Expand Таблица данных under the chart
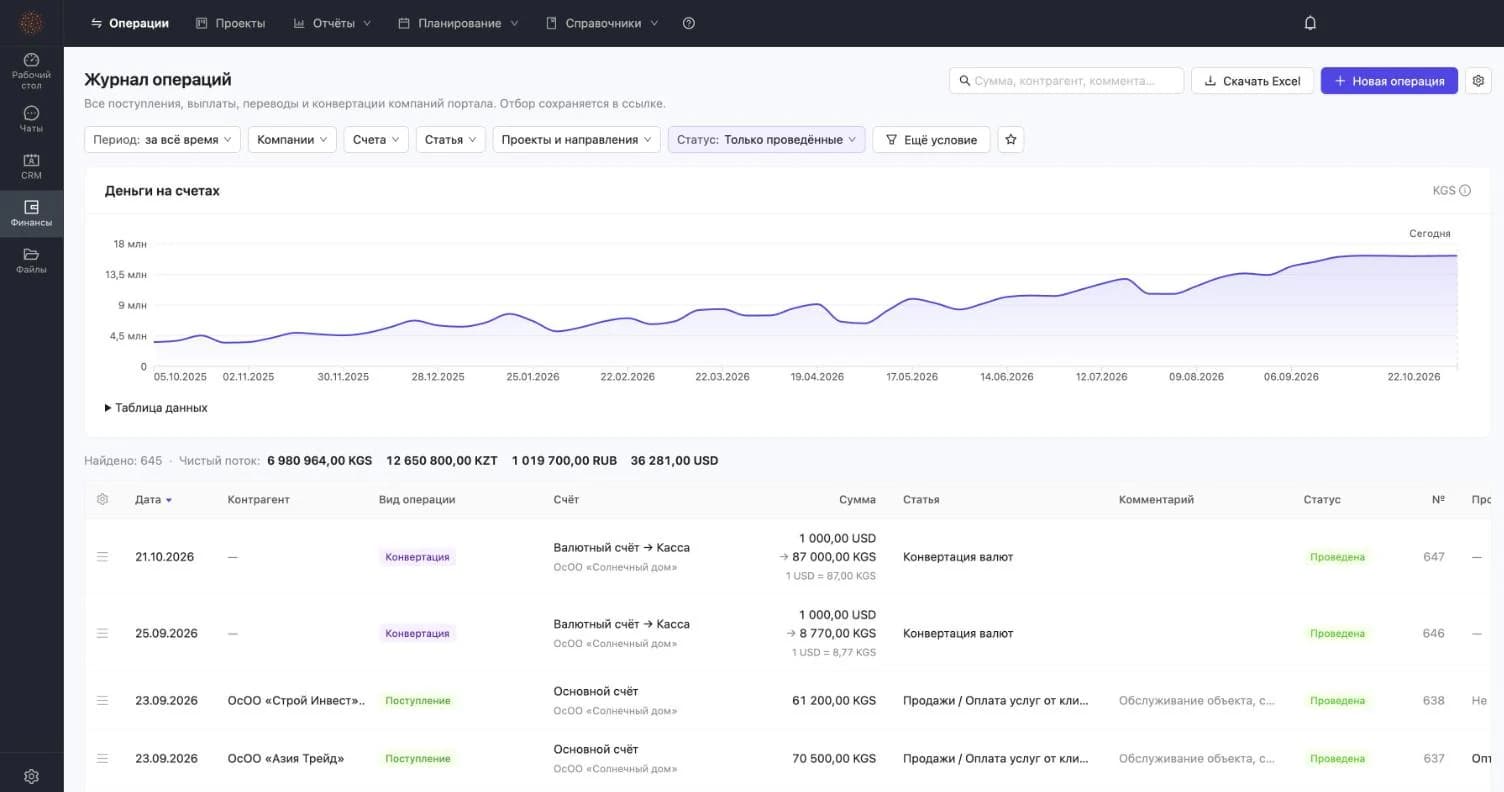The width and height of the screenshot is (1504, 792). (156, 408)
